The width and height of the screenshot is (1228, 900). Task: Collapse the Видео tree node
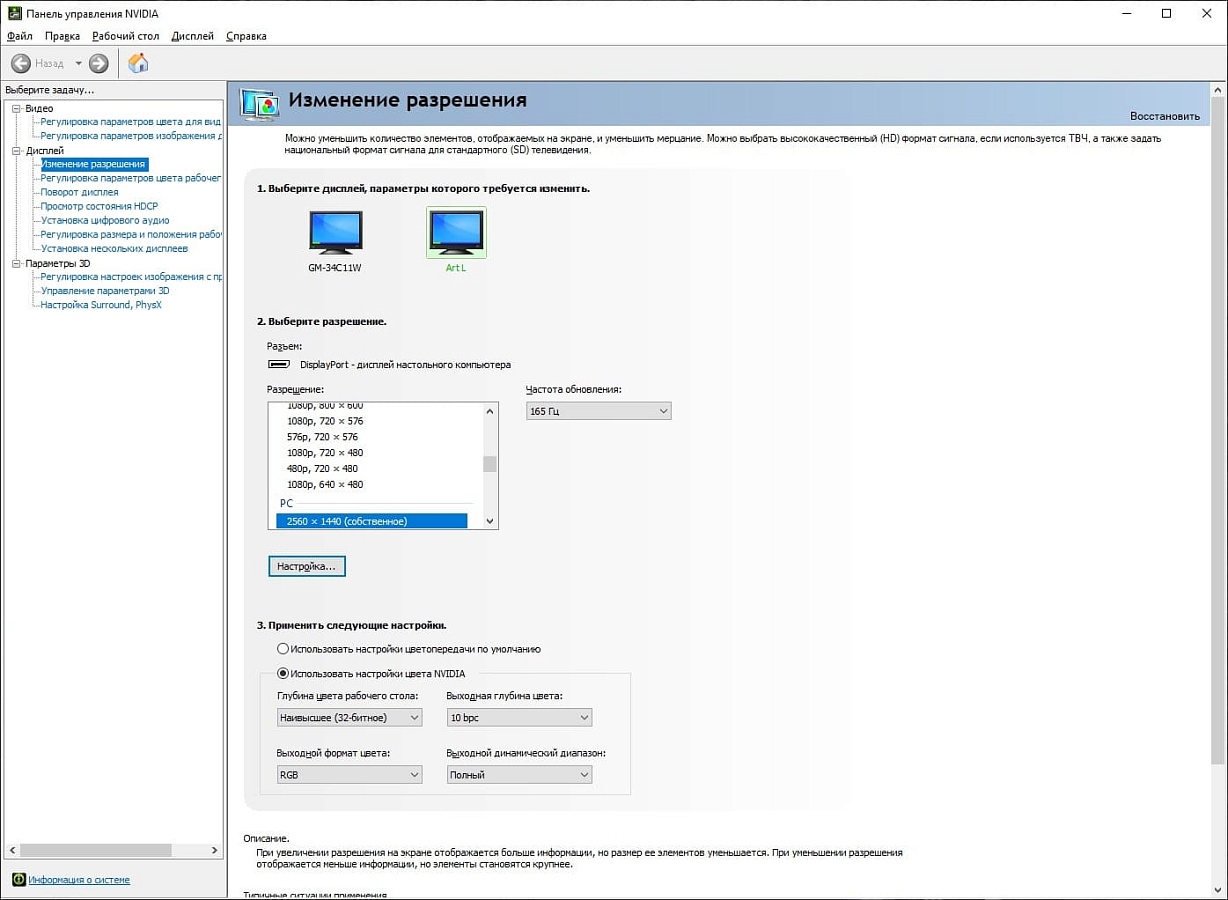coord(16,108)
